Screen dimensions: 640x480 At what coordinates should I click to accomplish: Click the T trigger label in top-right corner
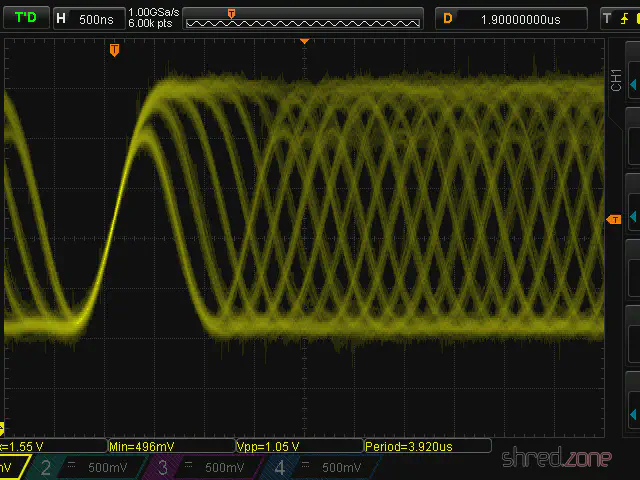point(606,18)
